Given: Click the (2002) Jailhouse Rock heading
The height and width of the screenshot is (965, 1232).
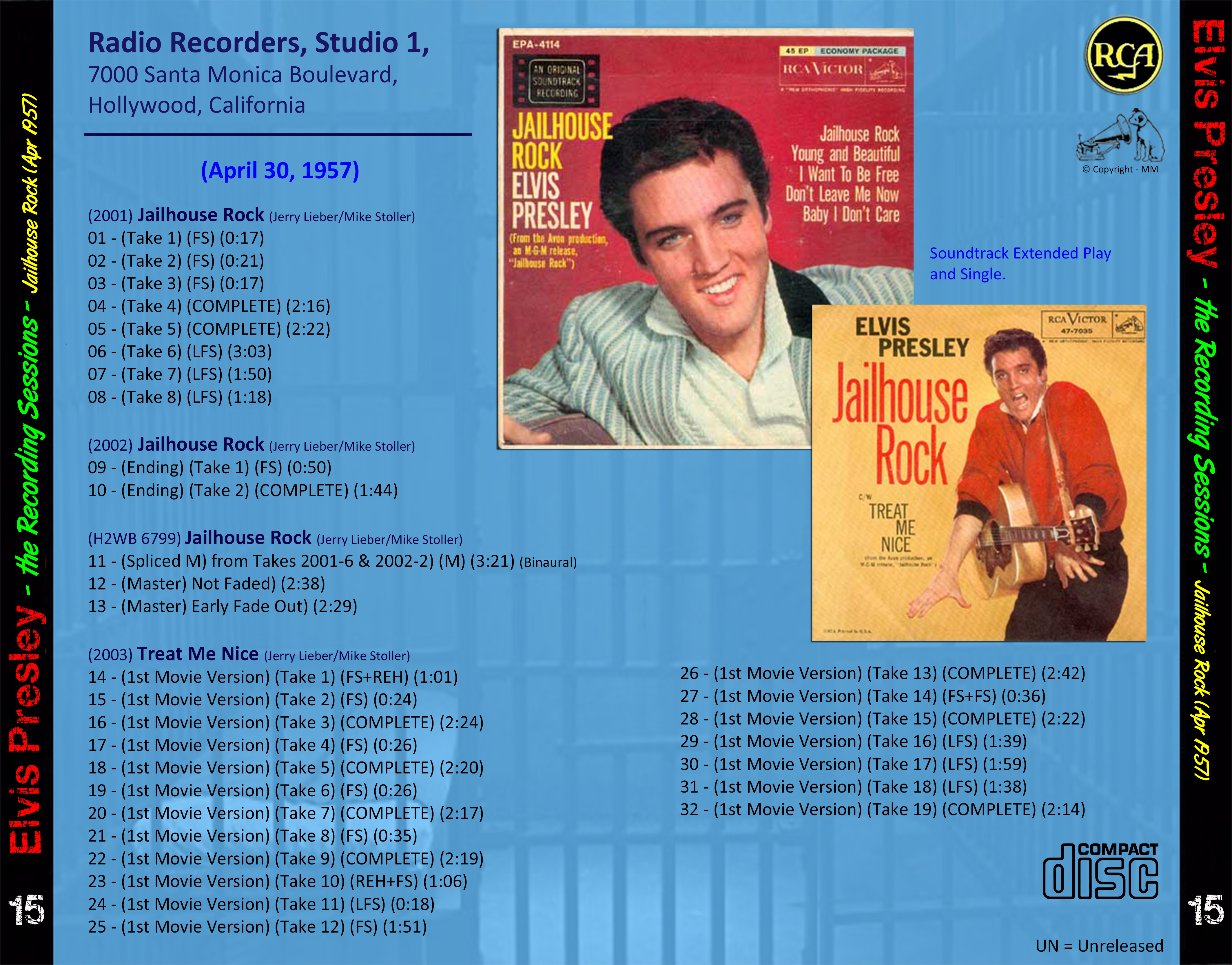Looking at the screenshot, I should tap(251, 445).
